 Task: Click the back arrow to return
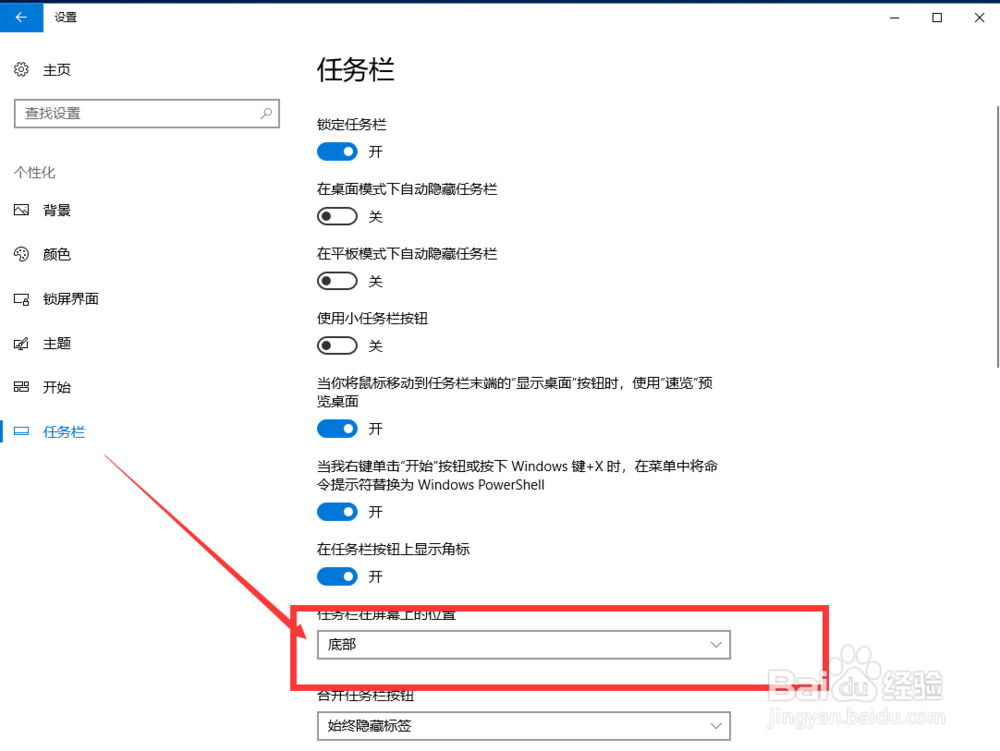tap(21, 17)
